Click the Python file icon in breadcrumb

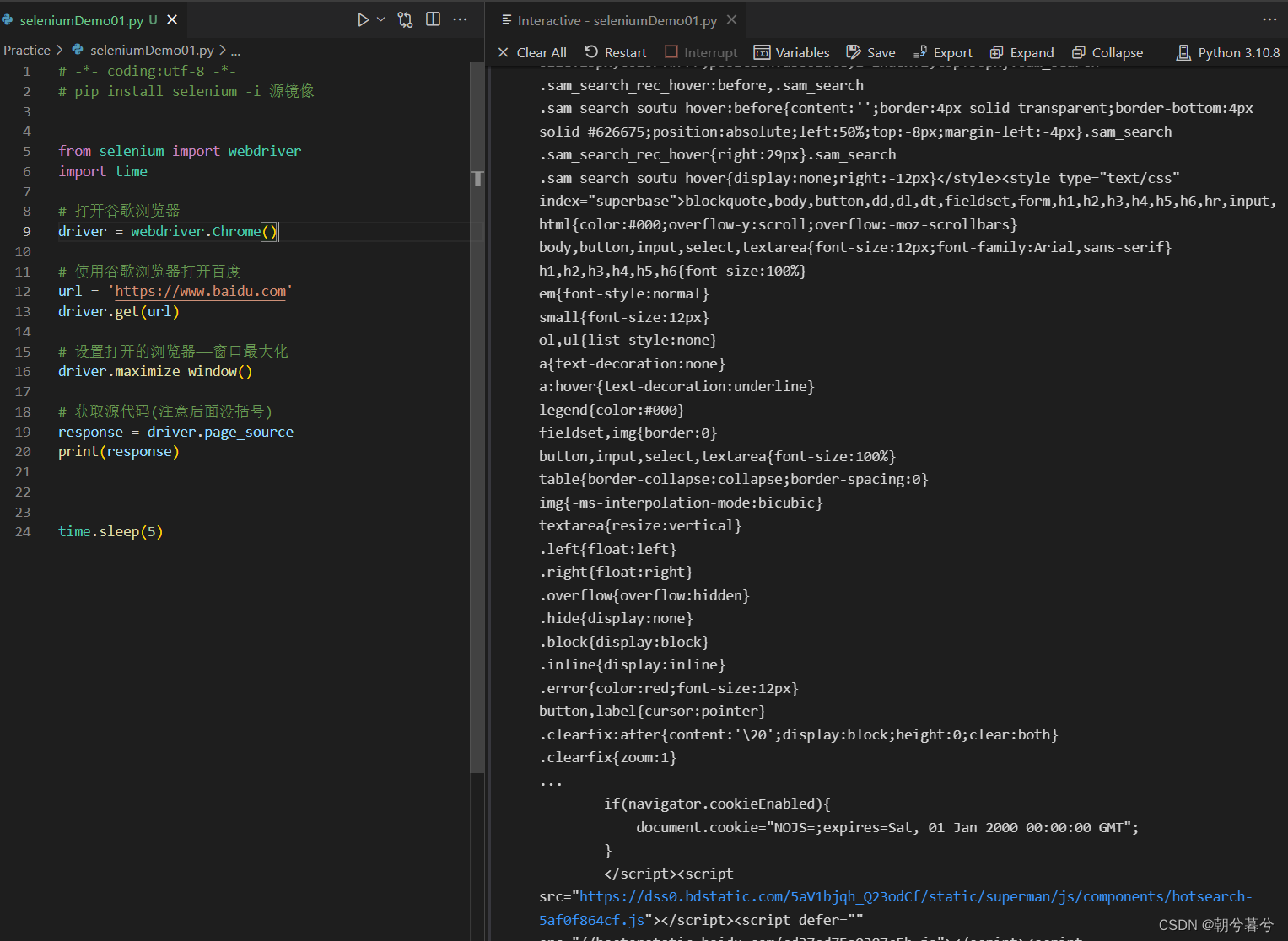[78, 50]
